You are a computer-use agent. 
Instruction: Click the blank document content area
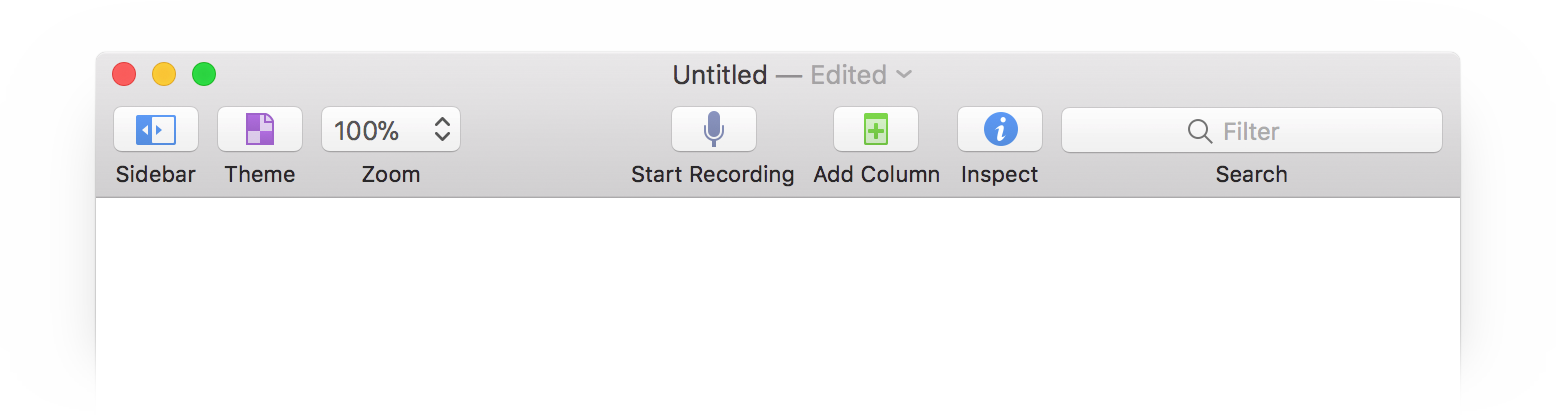coord(777,310)
